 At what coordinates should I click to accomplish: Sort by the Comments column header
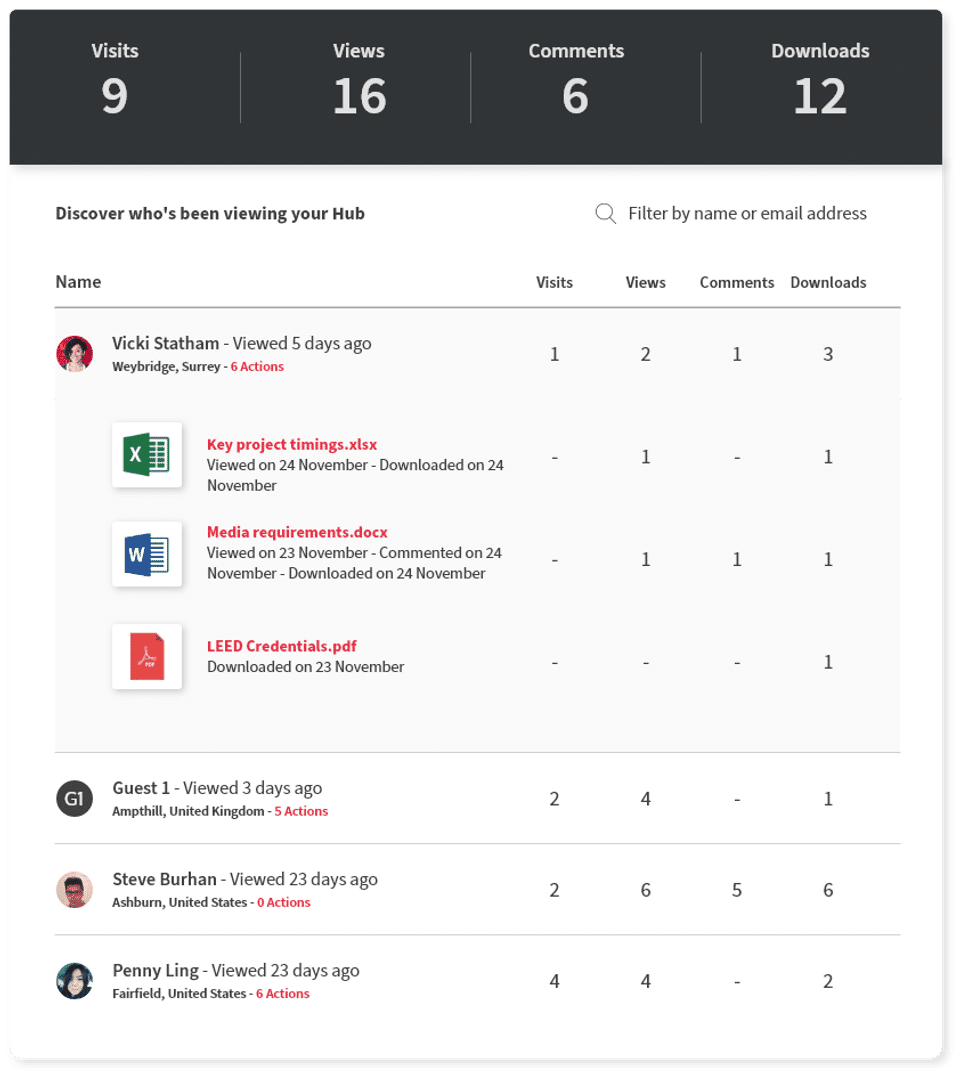pos(737,283)
